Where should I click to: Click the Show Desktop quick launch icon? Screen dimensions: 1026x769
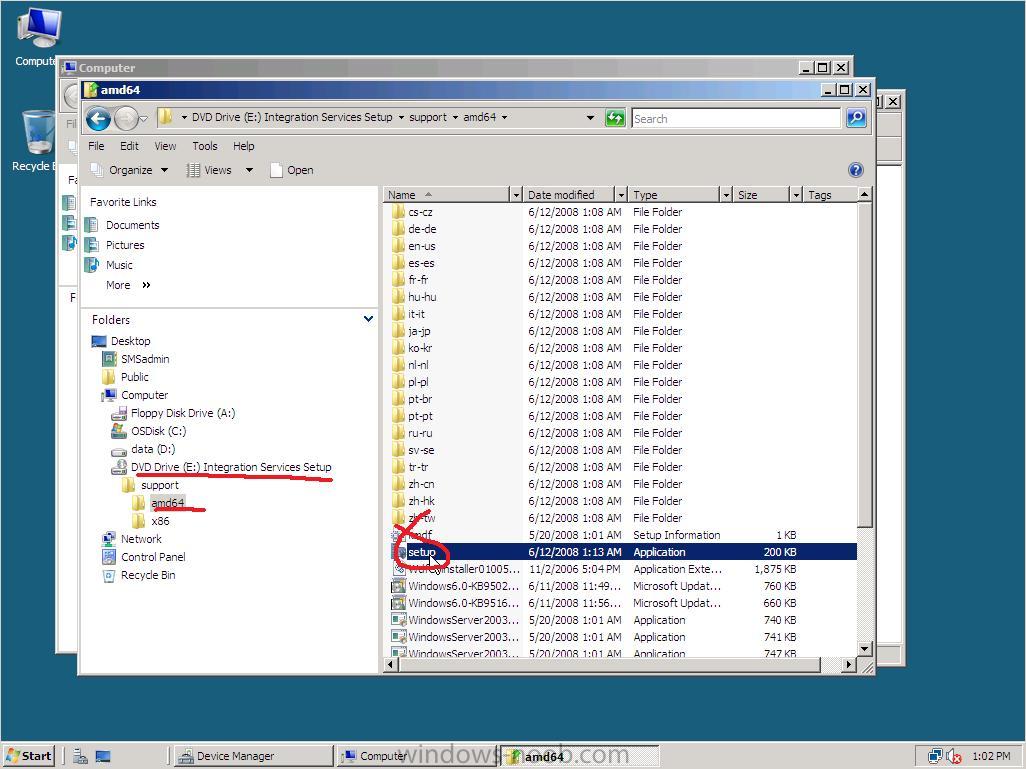tap(103, 757)
